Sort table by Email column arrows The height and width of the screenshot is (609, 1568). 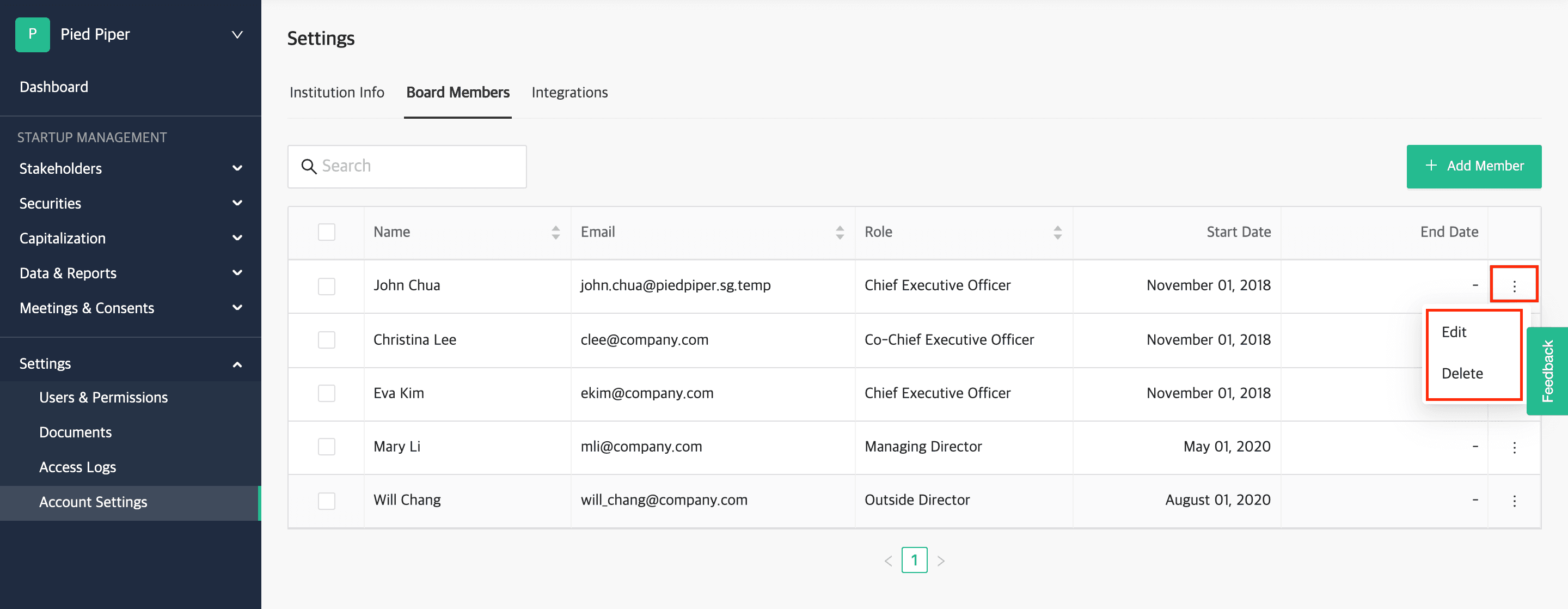coord(840,232)
